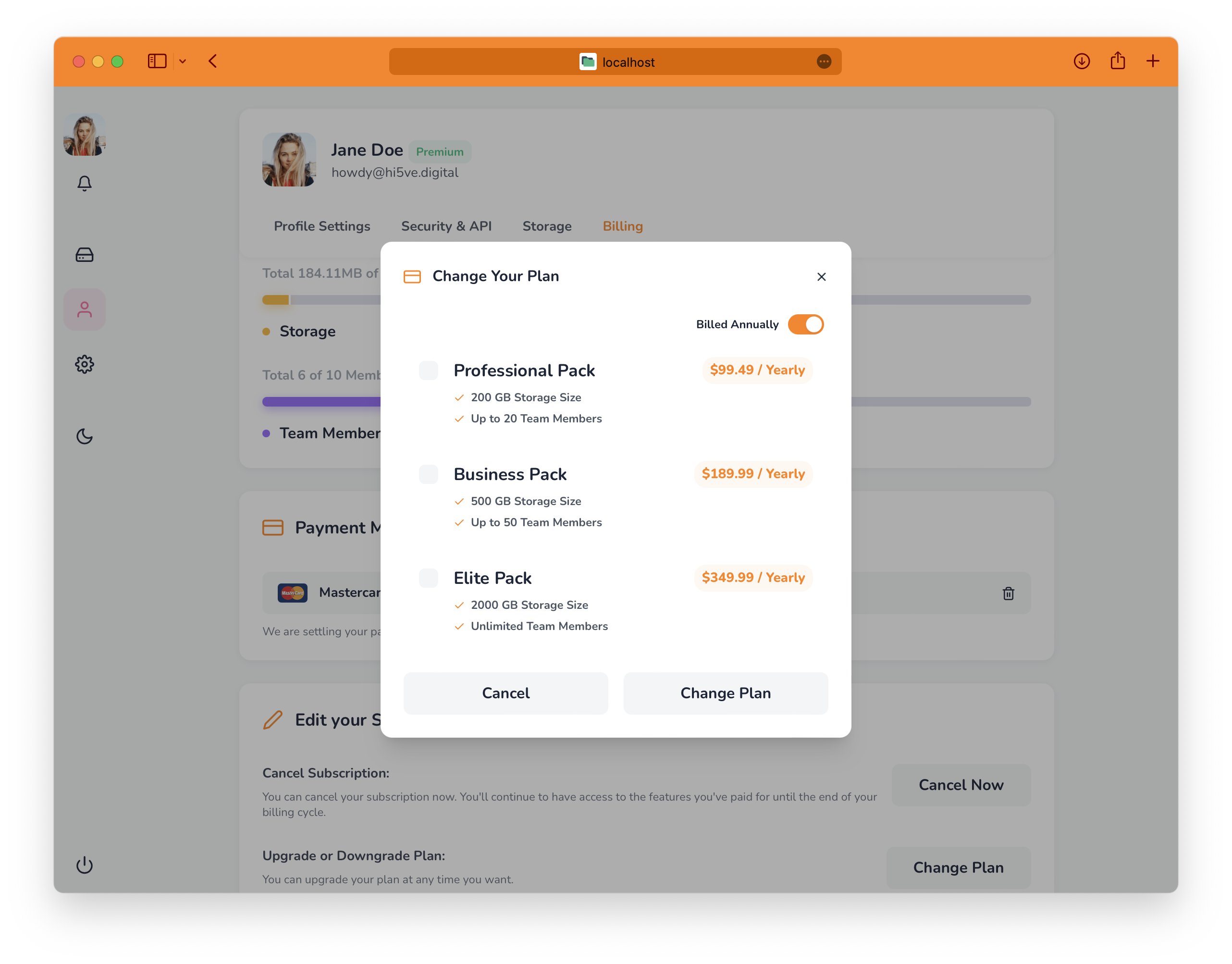Click Cancel Now to cancel subscription
This screenshot has height=964, width=1232.
tap(961, 785)
